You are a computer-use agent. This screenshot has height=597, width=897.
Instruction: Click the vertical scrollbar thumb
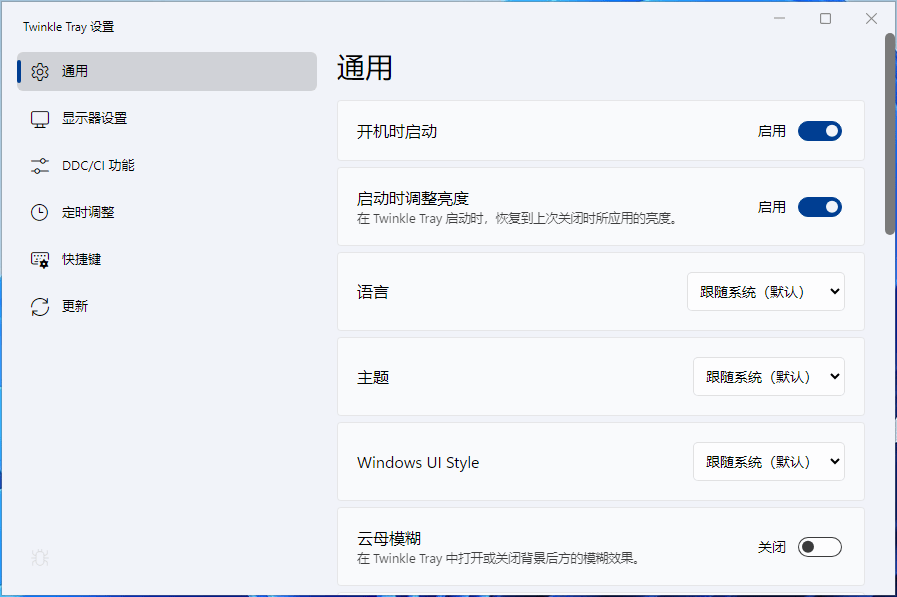coord(890,135)
